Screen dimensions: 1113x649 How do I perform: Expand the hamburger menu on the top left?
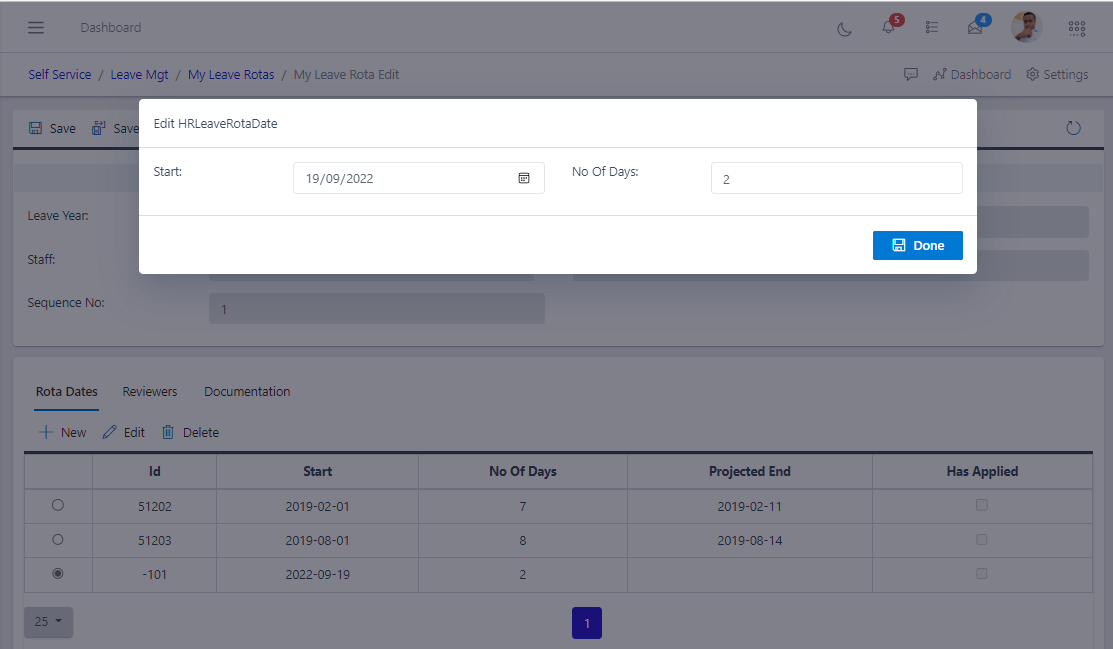pyautogui.click(x=36, y=27)
